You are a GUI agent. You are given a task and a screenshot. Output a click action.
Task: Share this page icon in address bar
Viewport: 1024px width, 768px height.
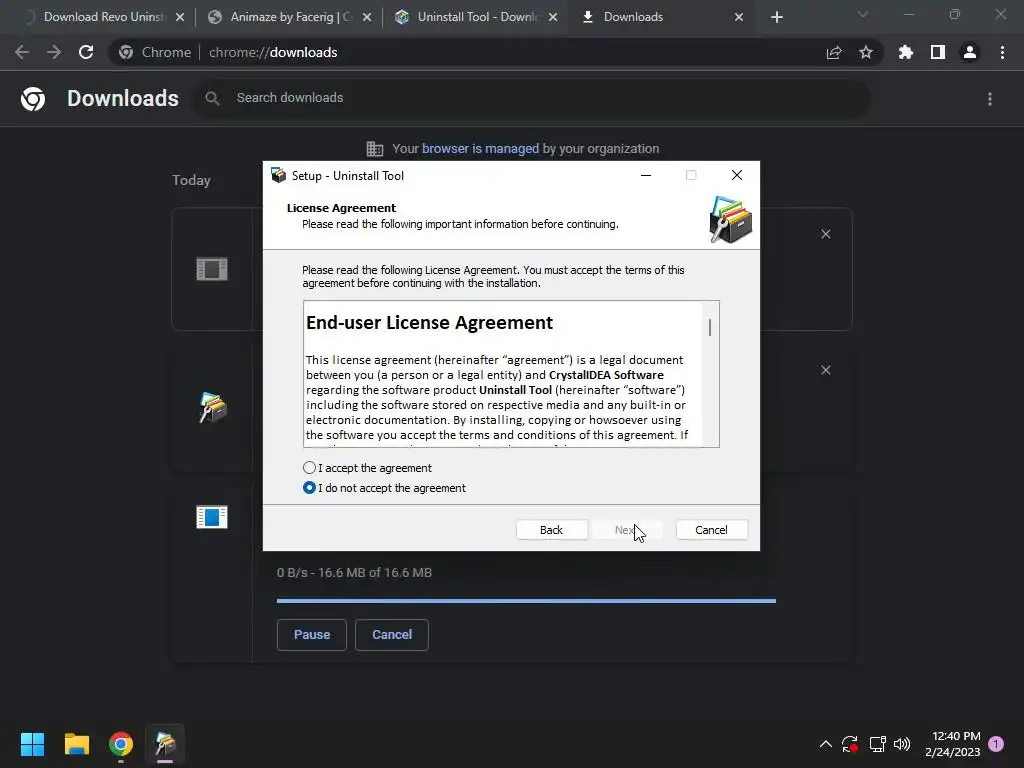(x=834, y=52)
